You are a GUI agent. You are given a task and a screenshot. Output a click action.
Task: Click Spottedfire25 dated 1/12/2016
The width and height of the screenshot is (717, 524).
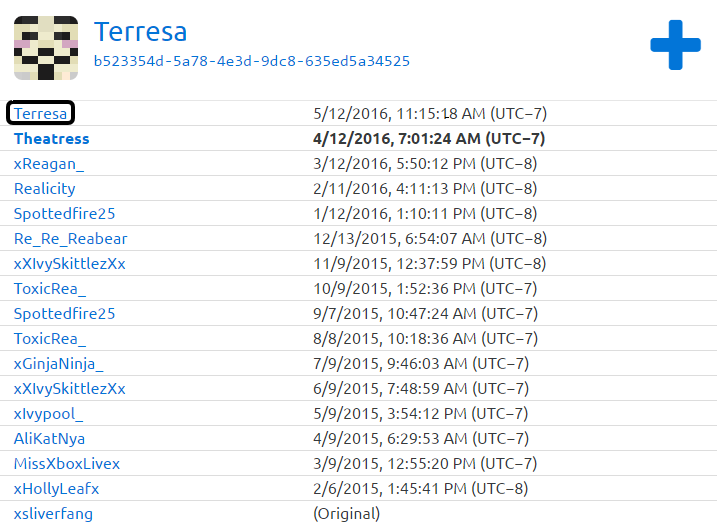64,214
